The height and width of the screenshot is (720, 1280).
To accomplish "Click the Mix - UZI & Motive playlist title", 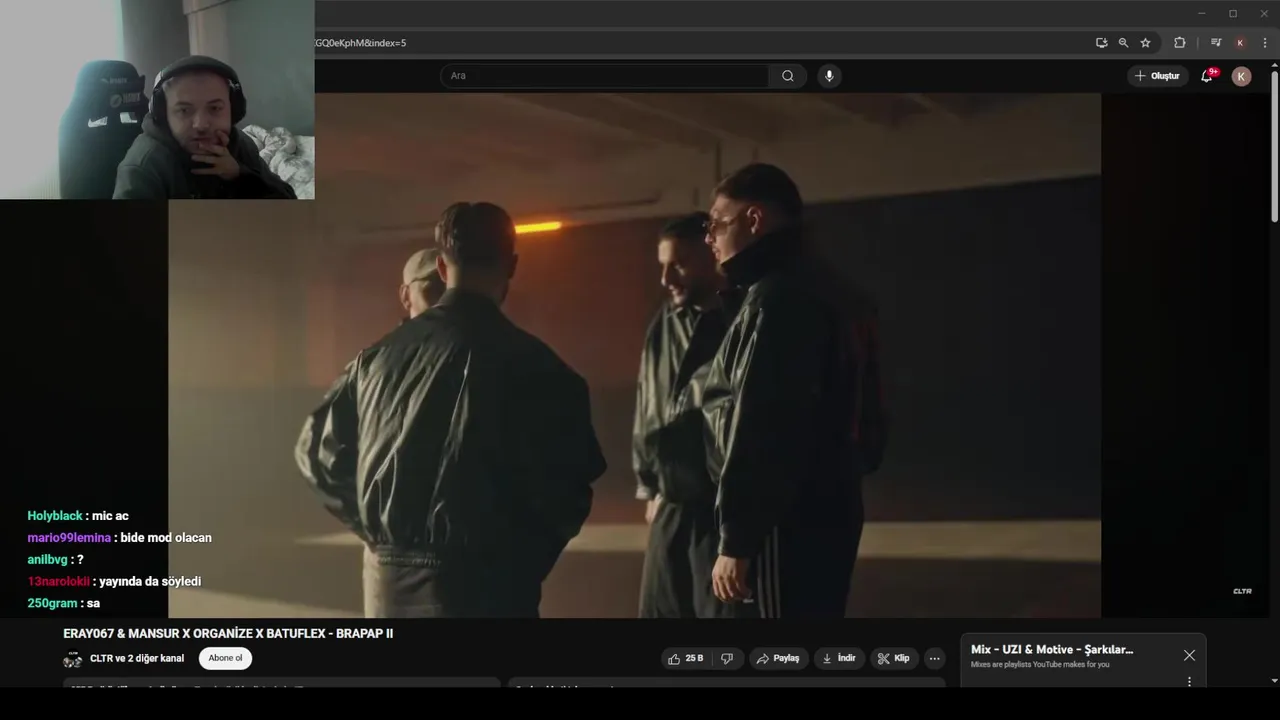I will [1052, 650].
